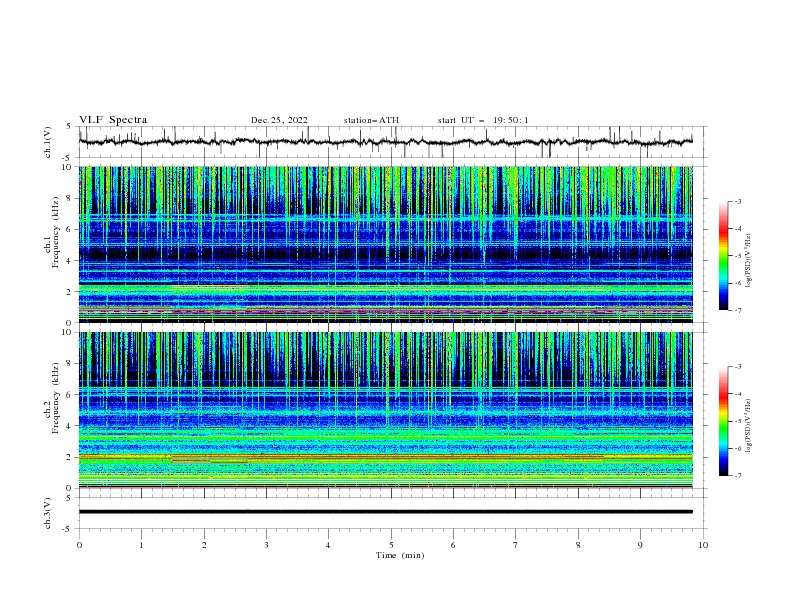Select the ch.1 "Frequency (kHz)" axis label
Screen dimensions: 792x612
pyautogui.click(x=56, y=233)
